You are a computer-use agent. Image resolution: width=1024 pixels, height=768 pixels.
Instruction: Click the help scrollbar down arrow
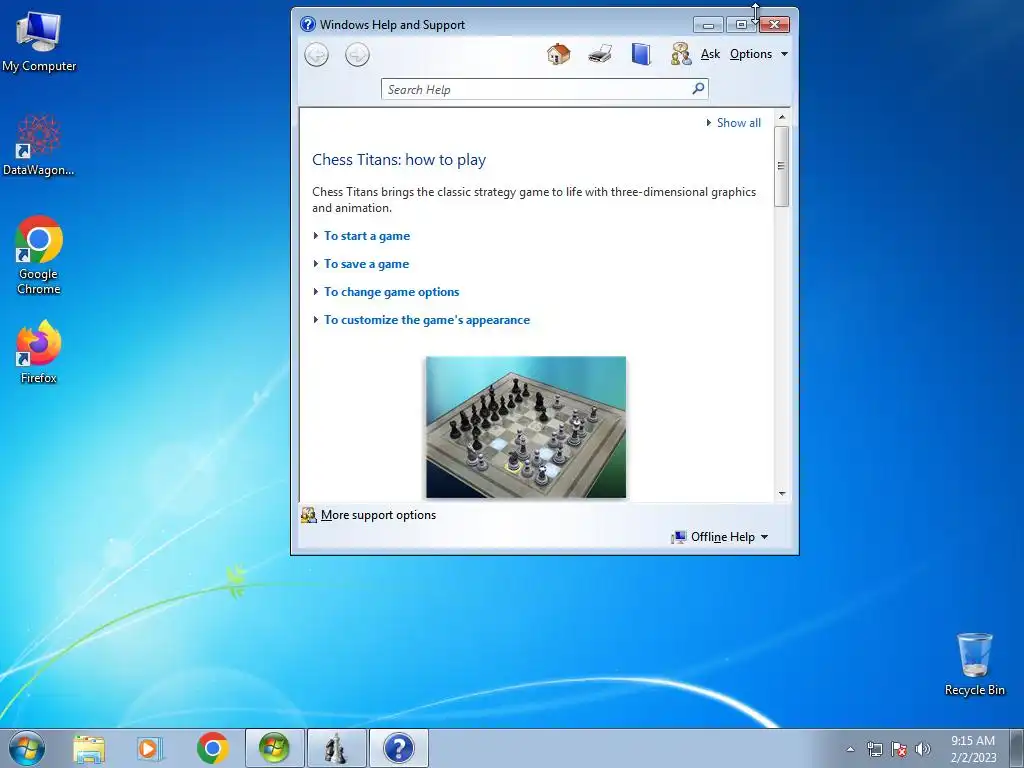[782, 494]
